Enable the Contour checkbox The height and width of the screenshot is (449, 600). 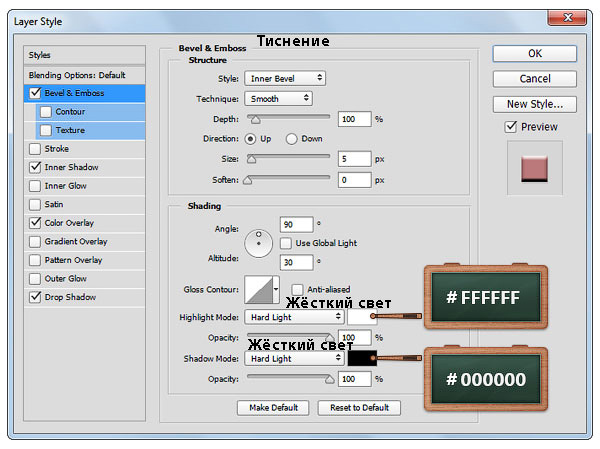click(x=46, y=111)
